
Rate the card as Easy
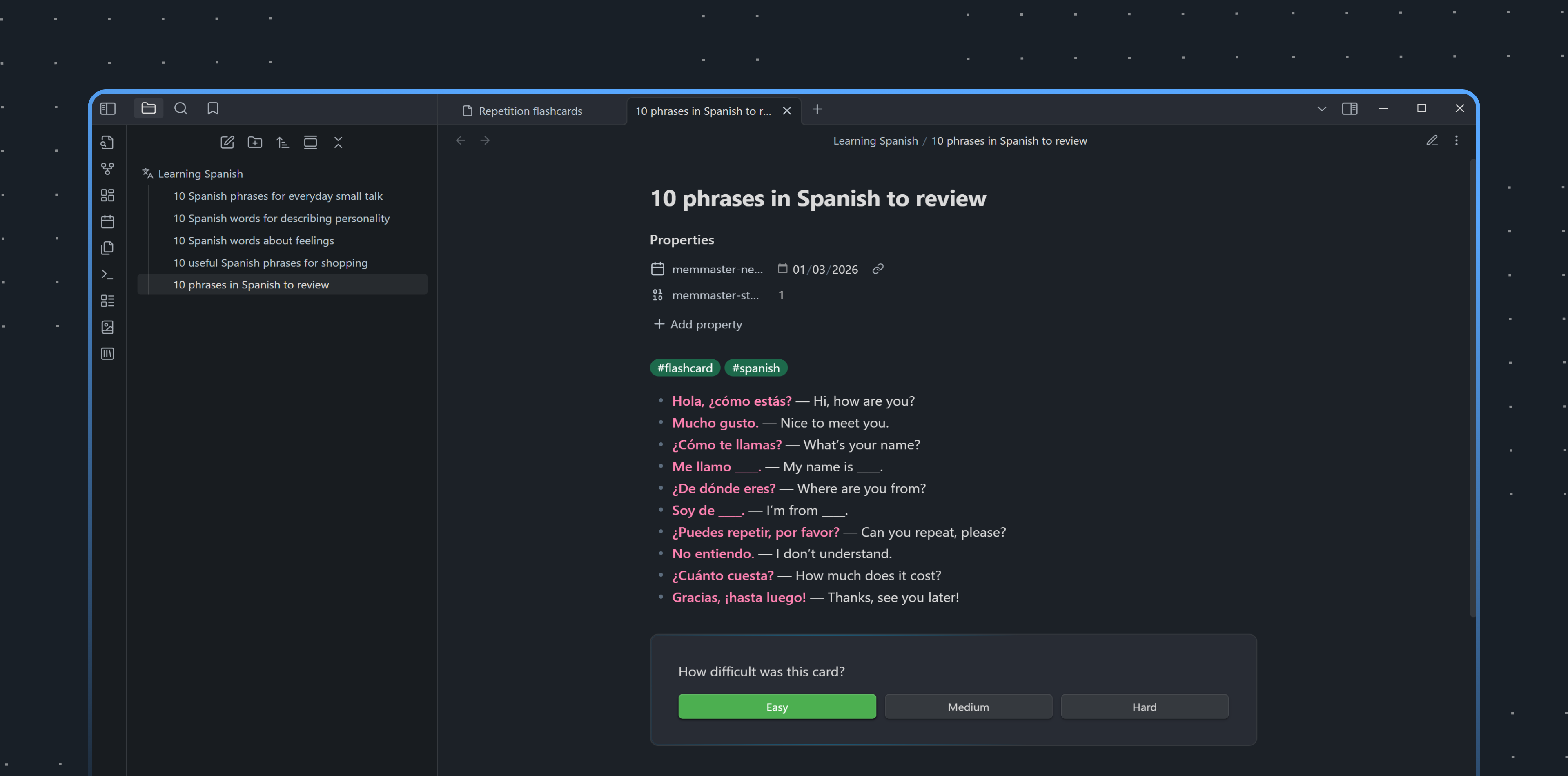coord(777,707)
